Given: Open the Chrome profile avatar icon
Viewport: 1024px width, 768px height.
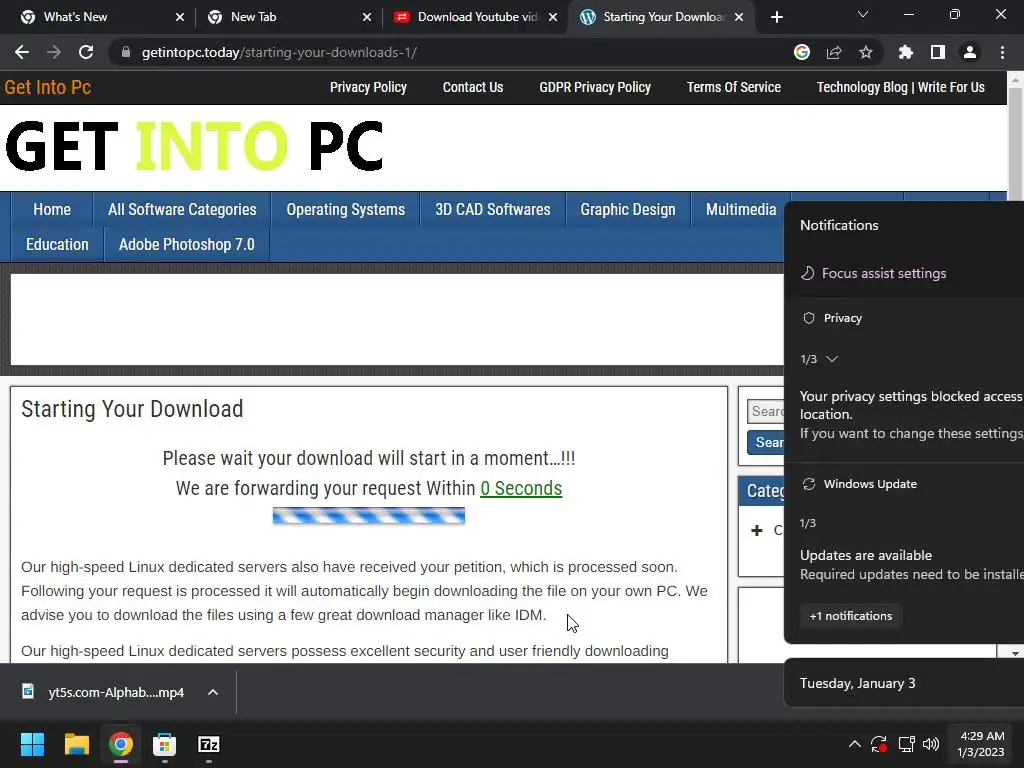Looking at the screenshot, I should pos(970,52).
